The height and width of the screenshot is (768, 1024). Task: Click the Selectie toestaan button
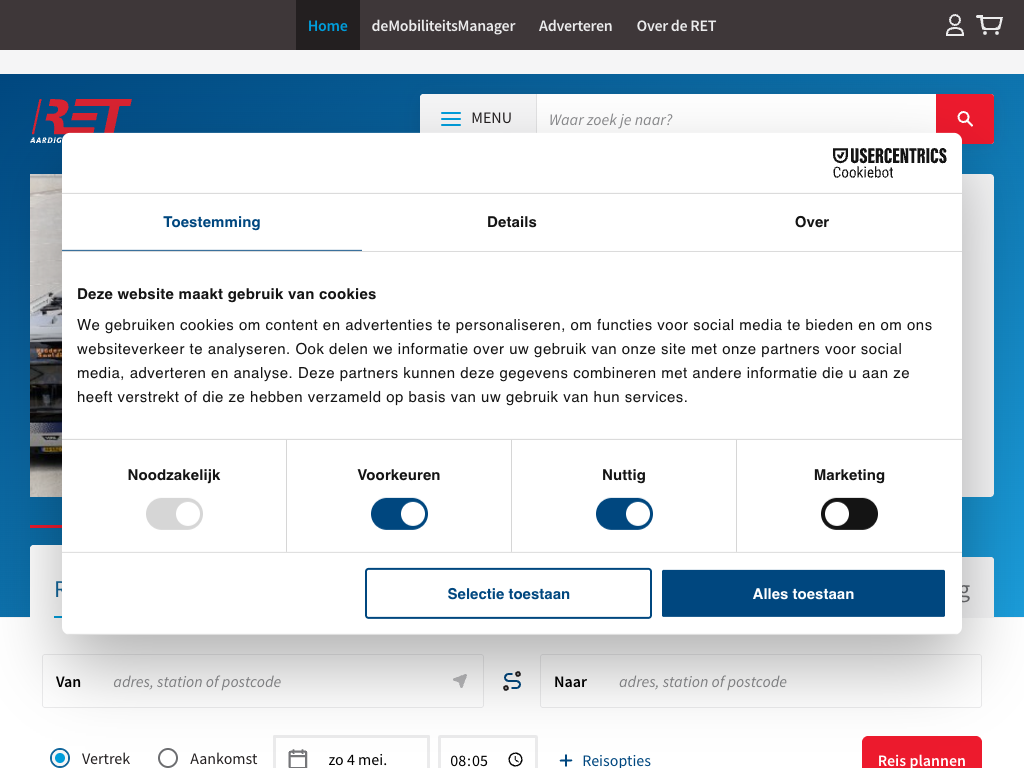pyautogui.click(x=508, y=594)
